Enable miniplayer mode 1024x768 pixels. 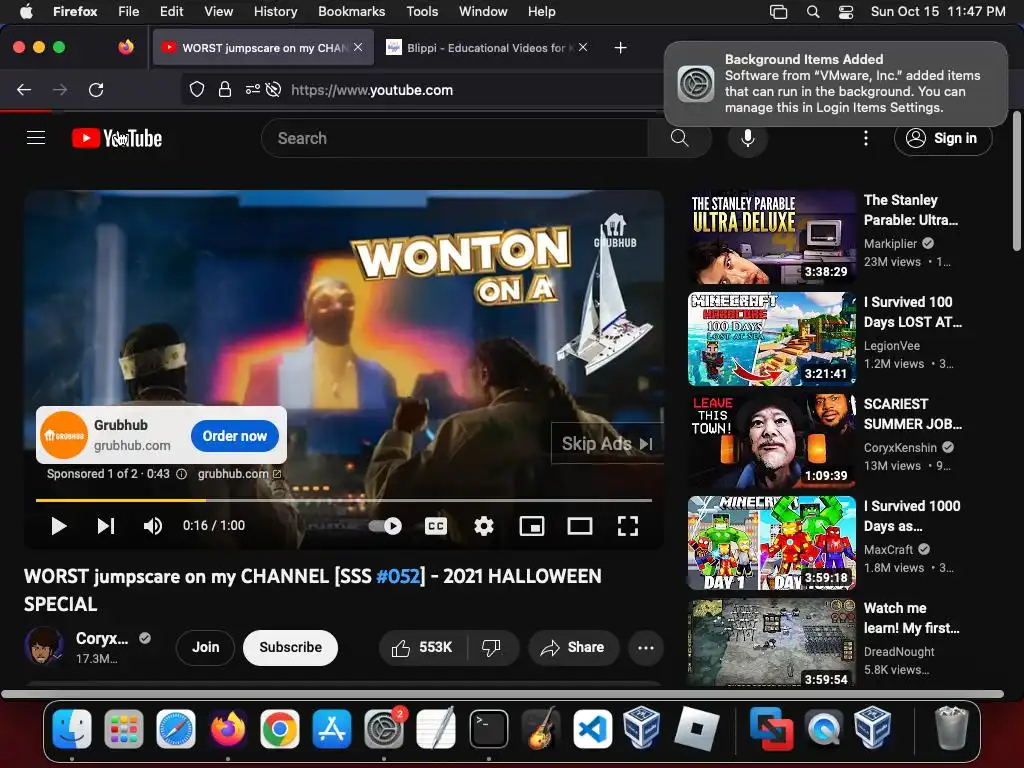(532, 526)
